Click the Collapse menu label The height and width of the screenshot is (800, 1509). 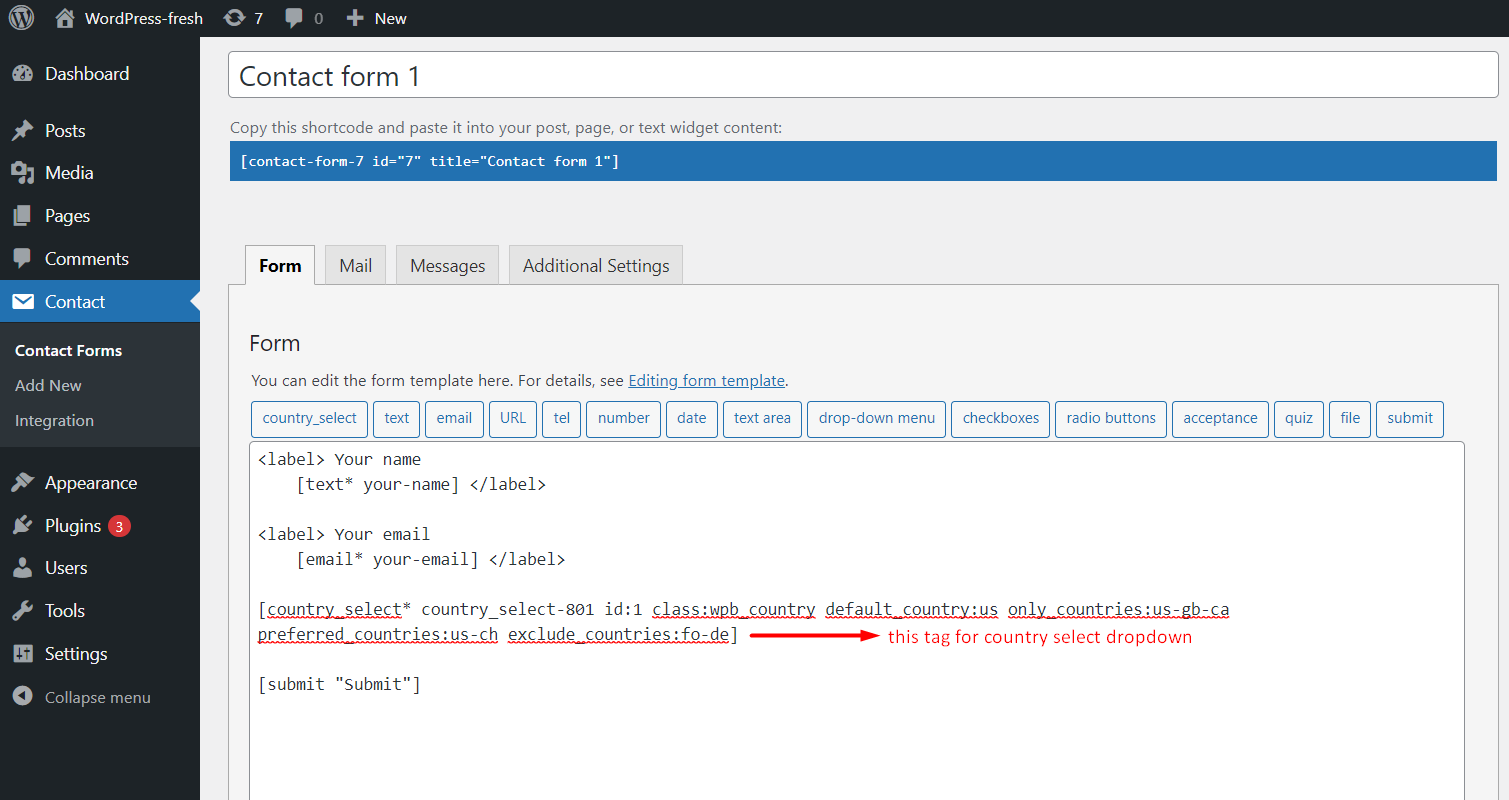[98, 697]
